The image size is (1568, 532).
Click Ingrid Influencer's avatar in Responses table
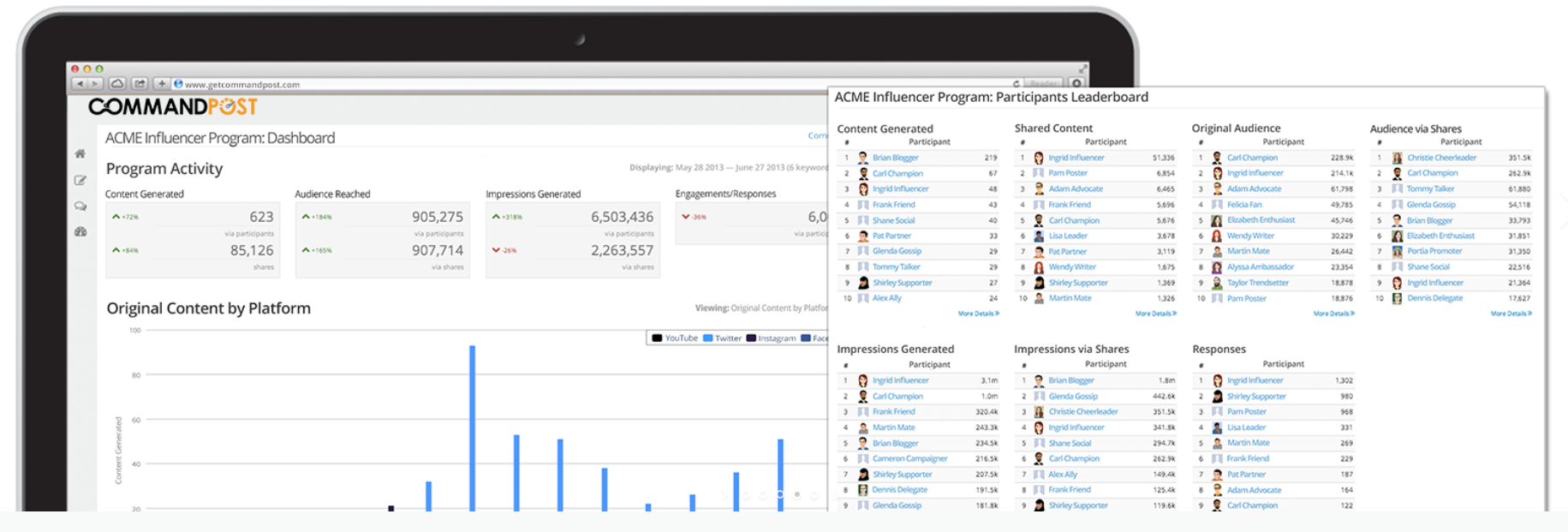point(1217,380)
